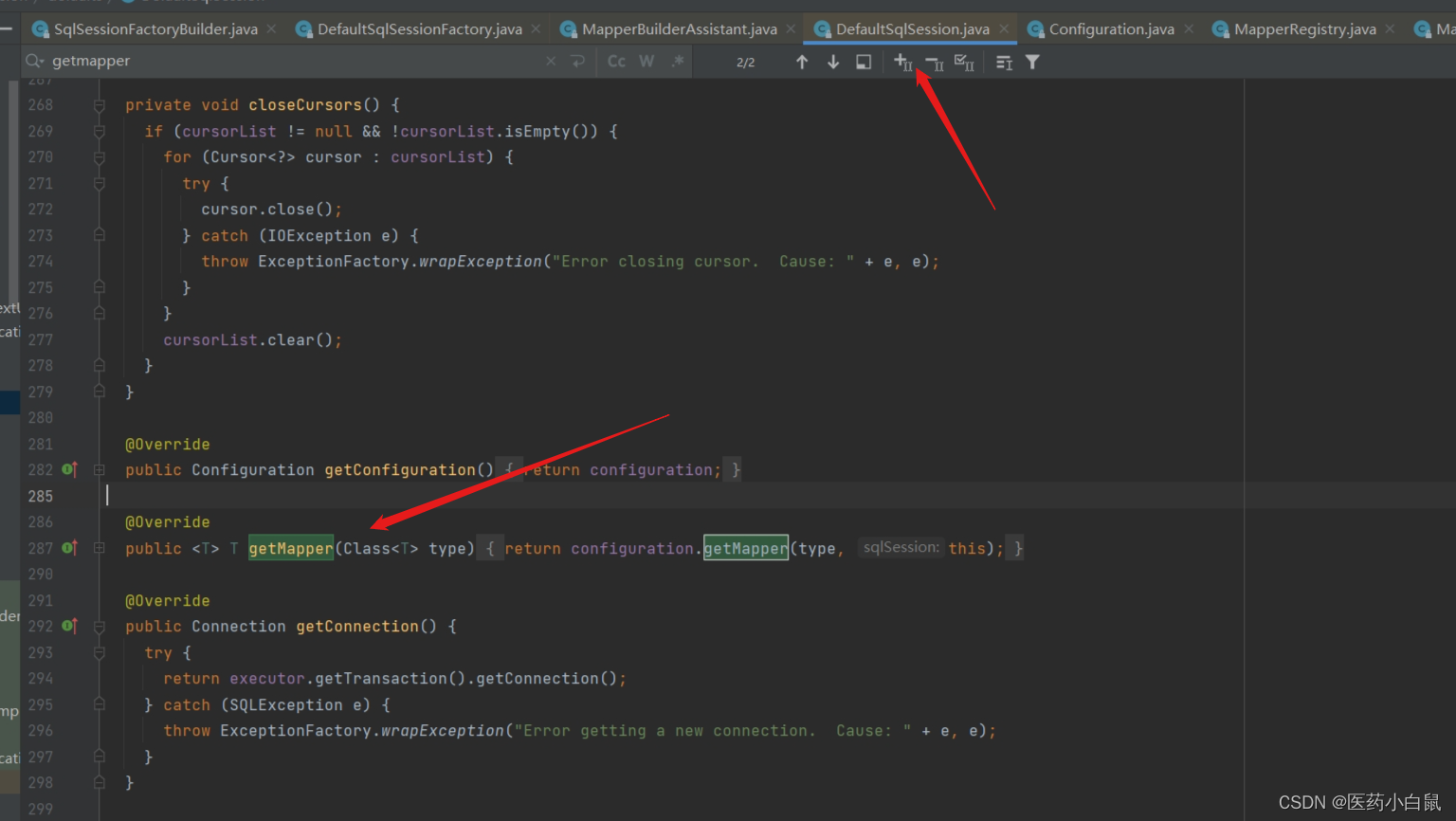Click getConfiguration method name

tap(400, 470)
